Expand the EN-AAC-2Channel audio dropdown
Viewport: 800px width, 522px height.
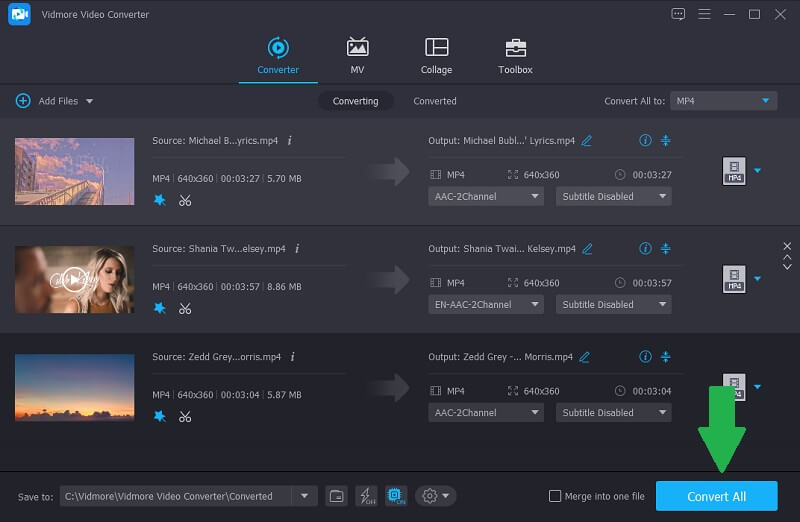[x=486, y=304]
